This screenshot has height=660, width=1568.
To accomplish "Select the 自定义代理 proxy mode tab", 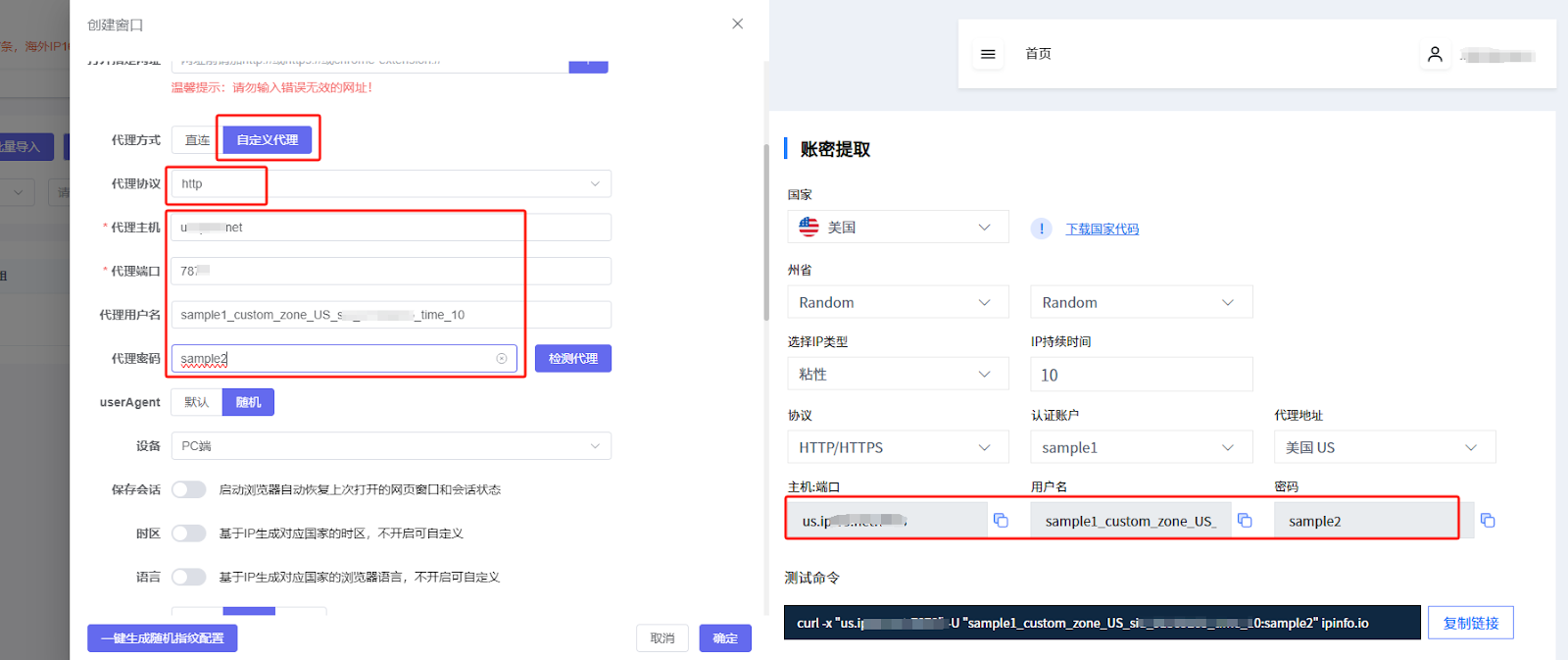I will click(x=267, y=140).
